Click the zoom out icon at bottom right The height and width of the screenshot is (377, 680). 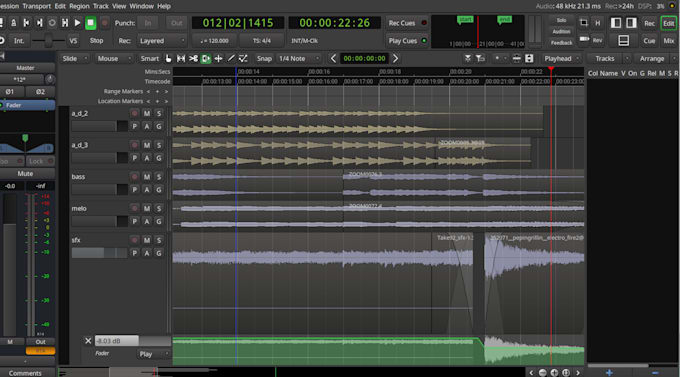tap(543, 373)
